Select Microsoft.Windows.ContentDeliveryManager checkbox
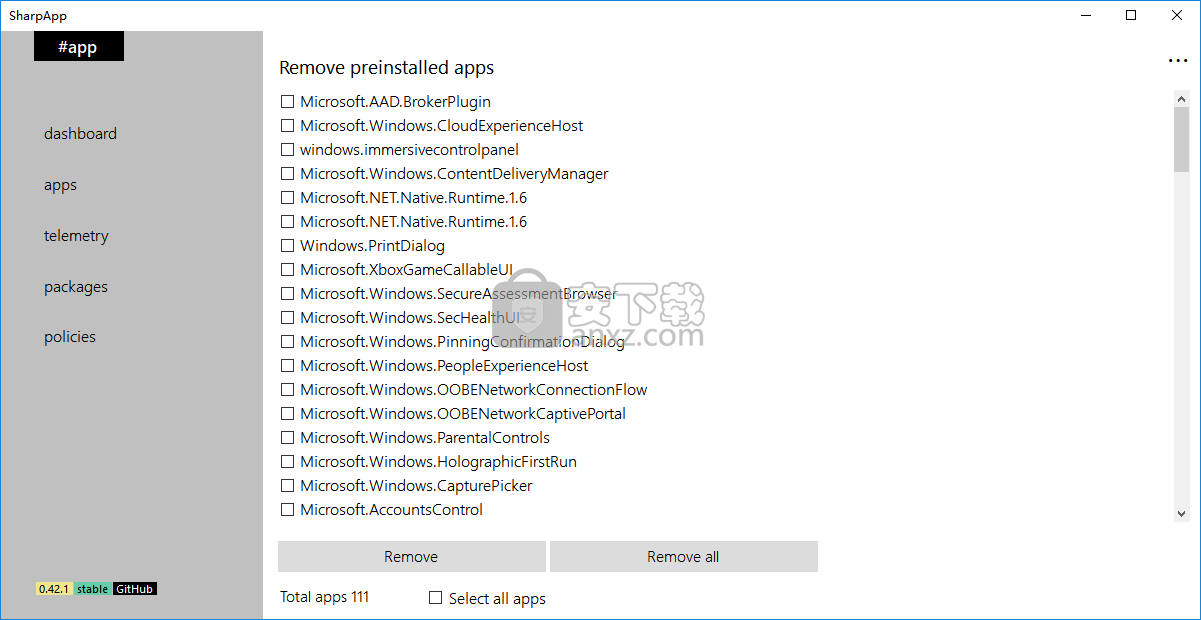 tap(288, 174)
